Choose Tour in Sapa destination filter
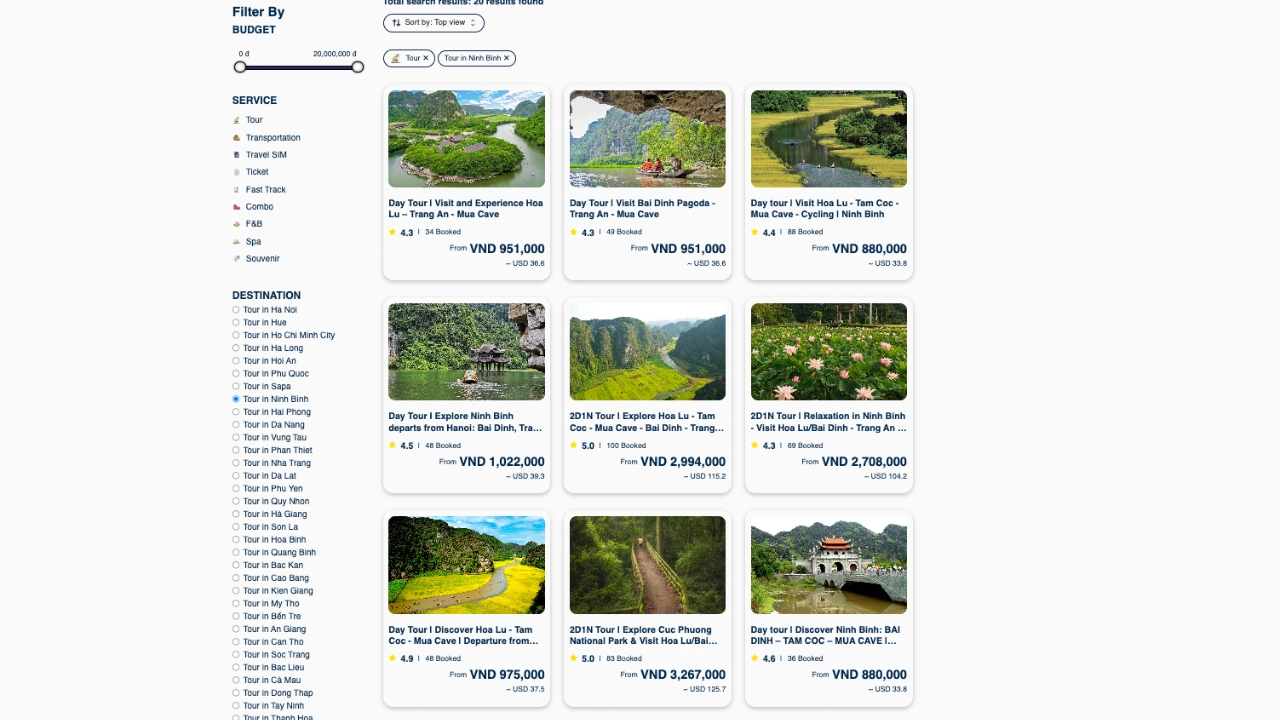 (x=236, y=386)
